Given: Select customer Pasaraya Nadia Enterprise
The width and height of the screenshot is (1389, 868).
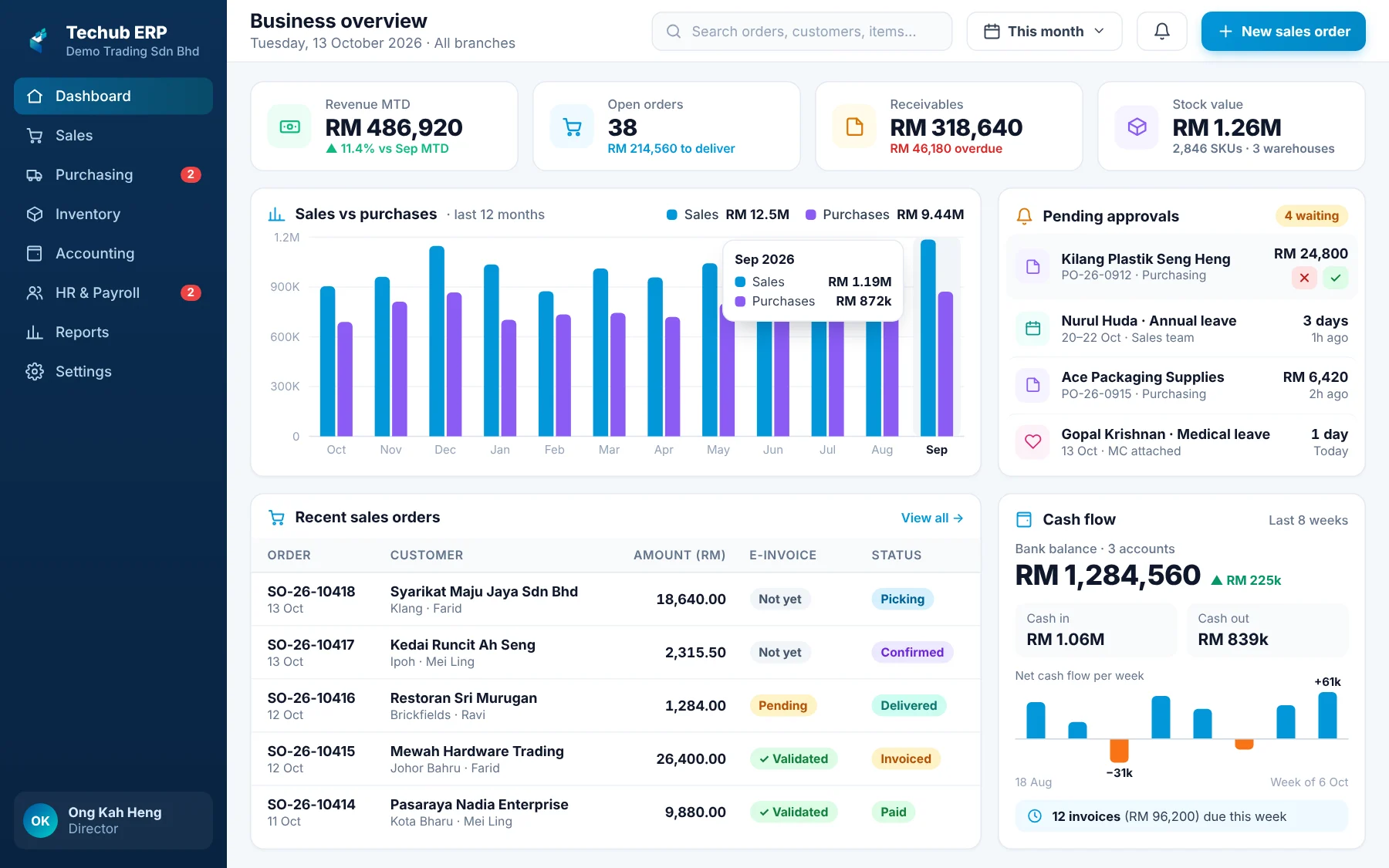Looking at the screenshot, I should (x=479, y=805).
